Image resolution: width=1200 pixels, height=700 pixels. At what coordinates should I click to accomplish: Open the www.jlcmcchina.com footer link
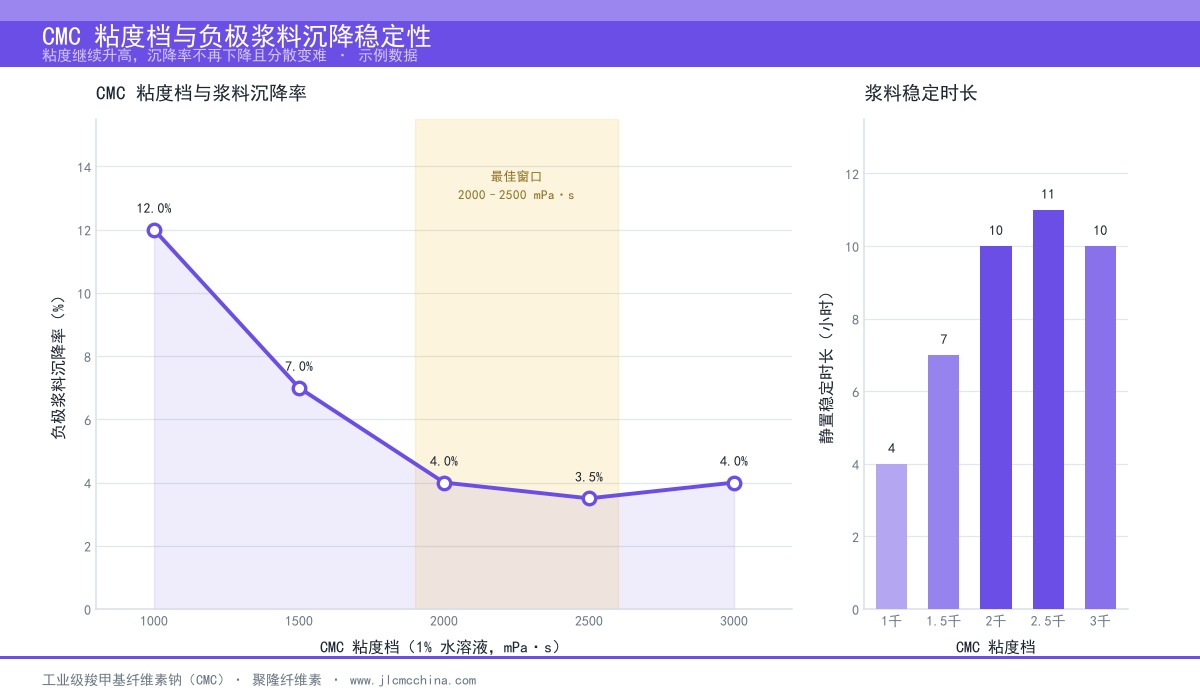(x=413, y=680)
